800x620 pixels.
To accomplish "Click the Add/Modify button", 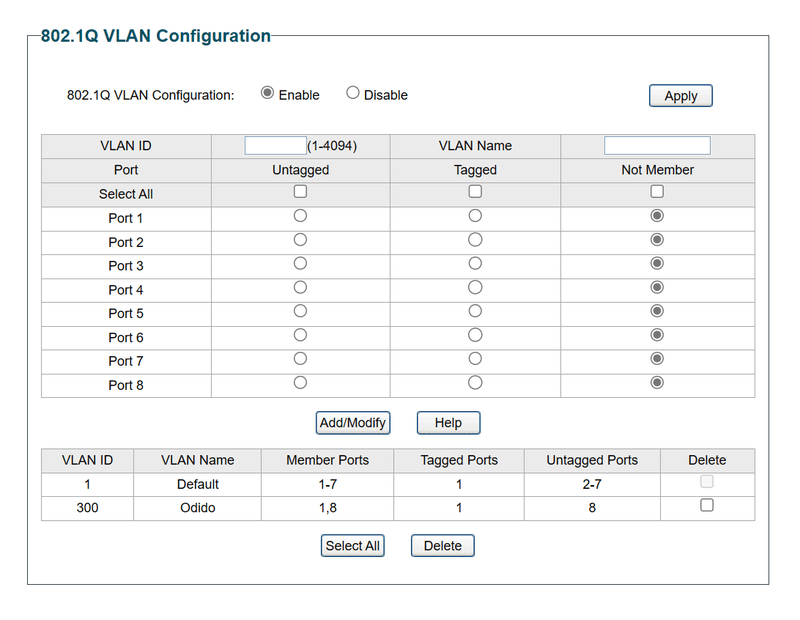I will point(352,423).
